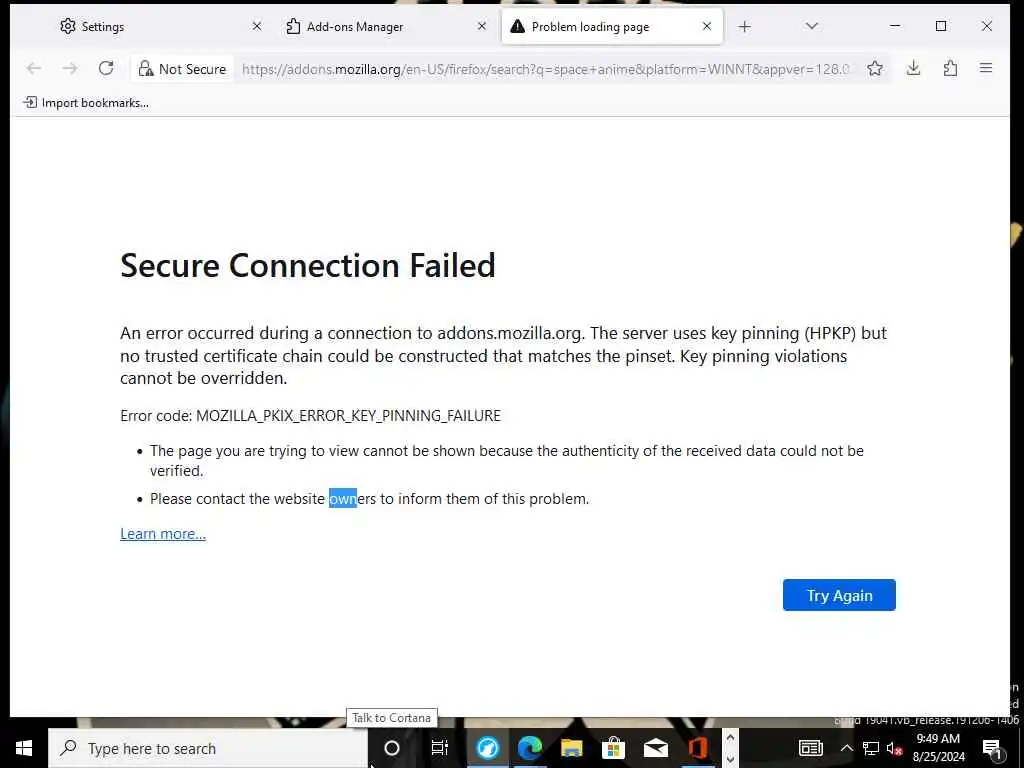Switch to the Settings tab
The image size is (1024, 768).
pos(150,27)
